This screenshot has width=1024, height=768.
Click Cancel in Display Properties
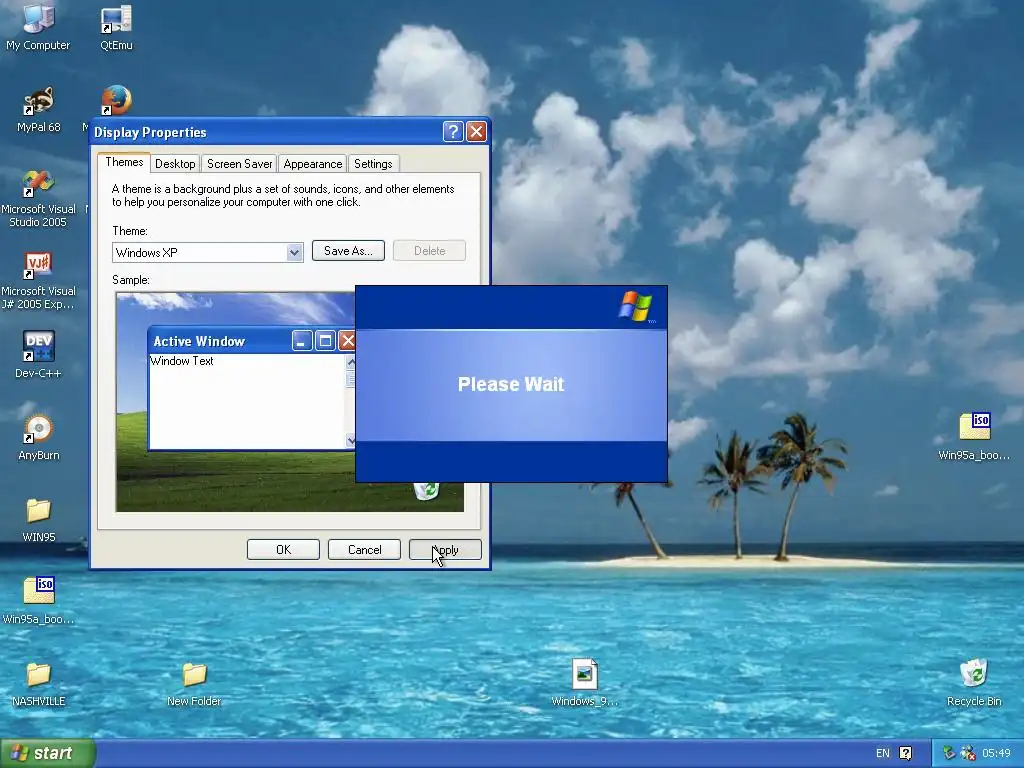tap(364, 550)
